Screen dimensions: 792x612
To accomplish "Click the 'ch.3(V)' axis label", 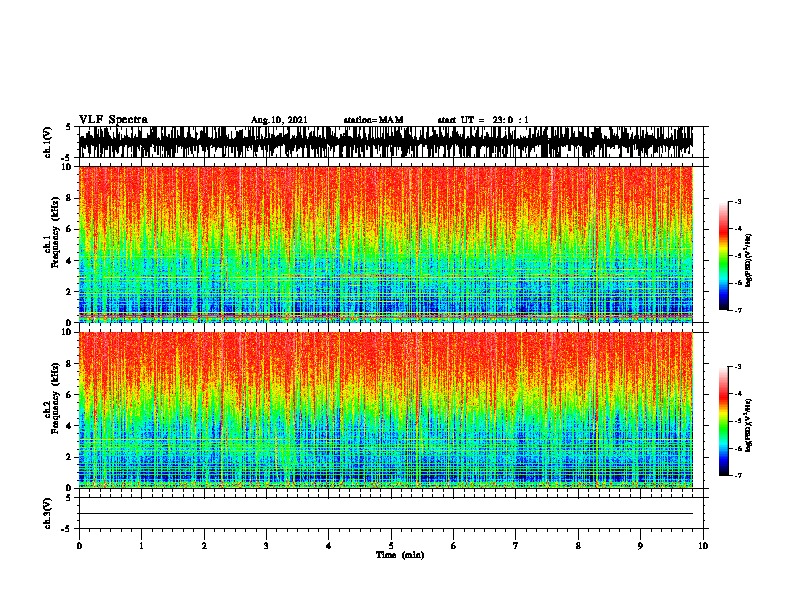I will [48, 513].
